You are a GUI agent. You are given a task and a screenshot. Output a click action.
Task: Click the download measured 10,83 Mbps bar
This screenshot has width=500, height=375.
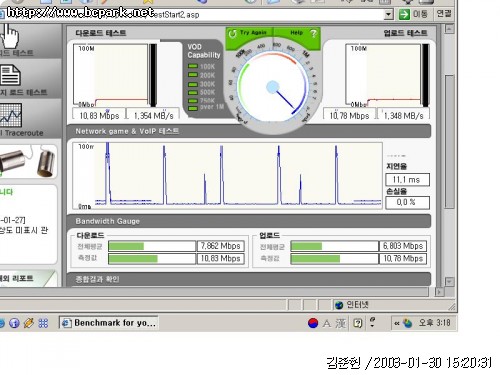tap(152, 259)
